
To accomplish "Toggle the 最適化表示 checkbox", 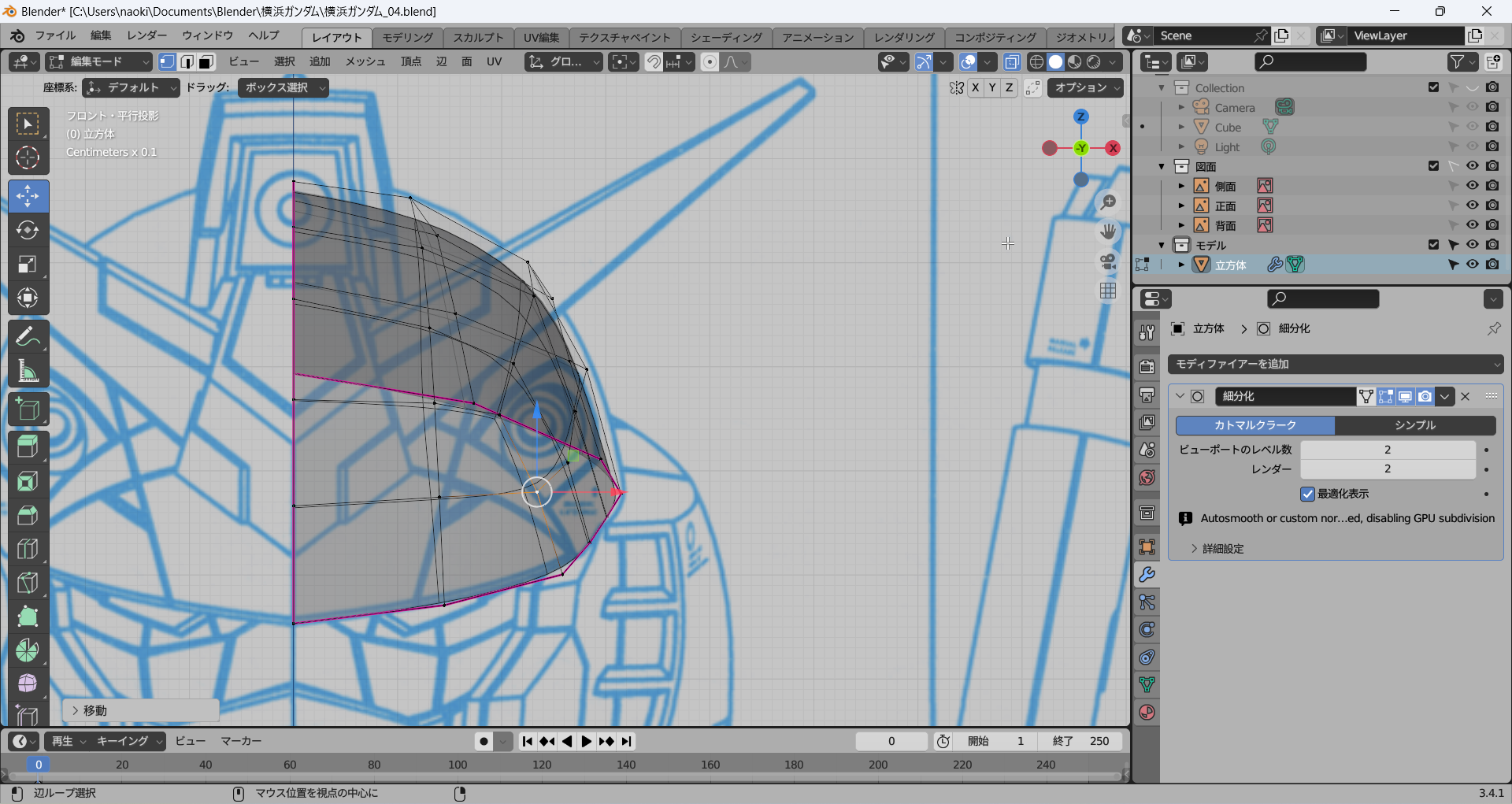I will pyautogui.click(x=1308, y=494).
